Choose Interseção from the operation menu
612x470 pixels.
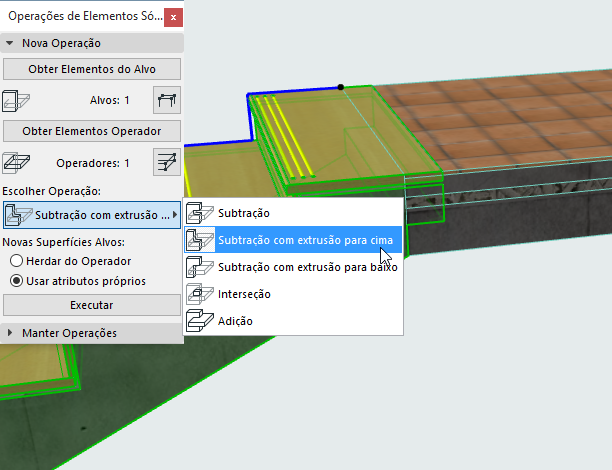(293, 294)
